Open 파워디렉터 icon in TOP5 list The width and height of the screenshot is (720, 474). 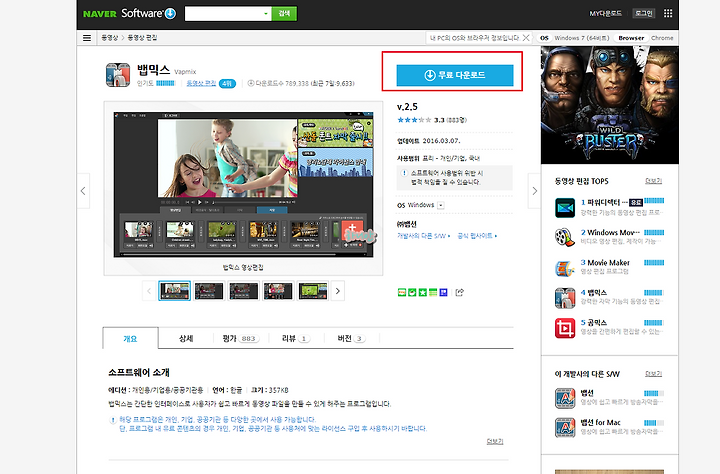[x=565, y=208]
